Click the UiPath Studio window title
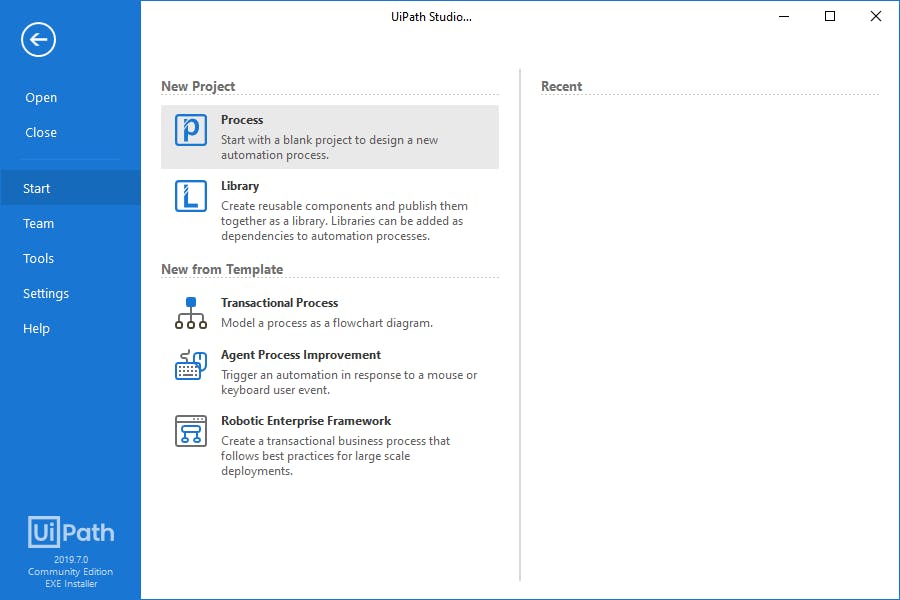900x600 pixels. pyautogui.click(x=431, y=17)
